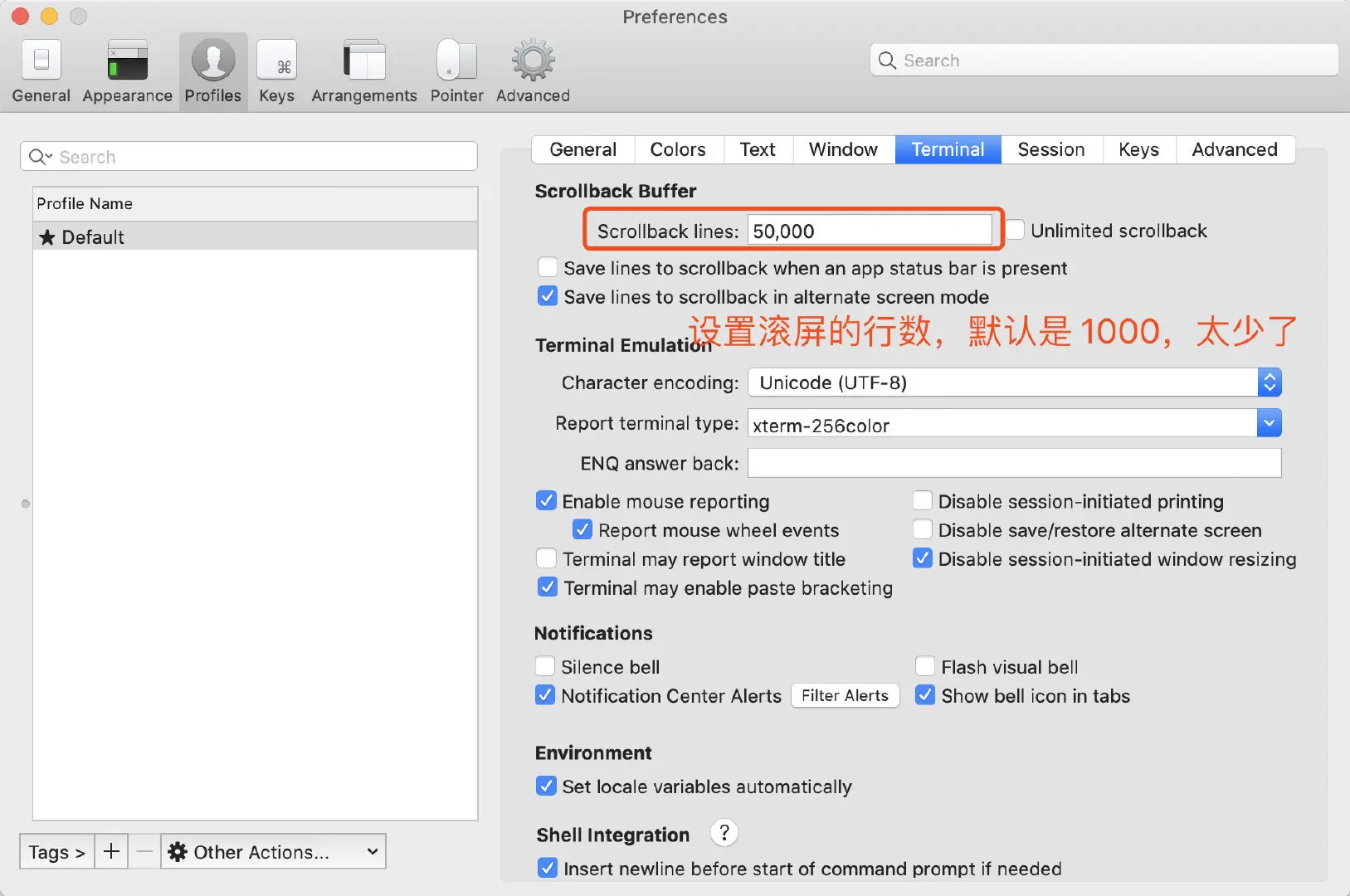Click the xterm-256color terminal type field

coord(1002,424)
